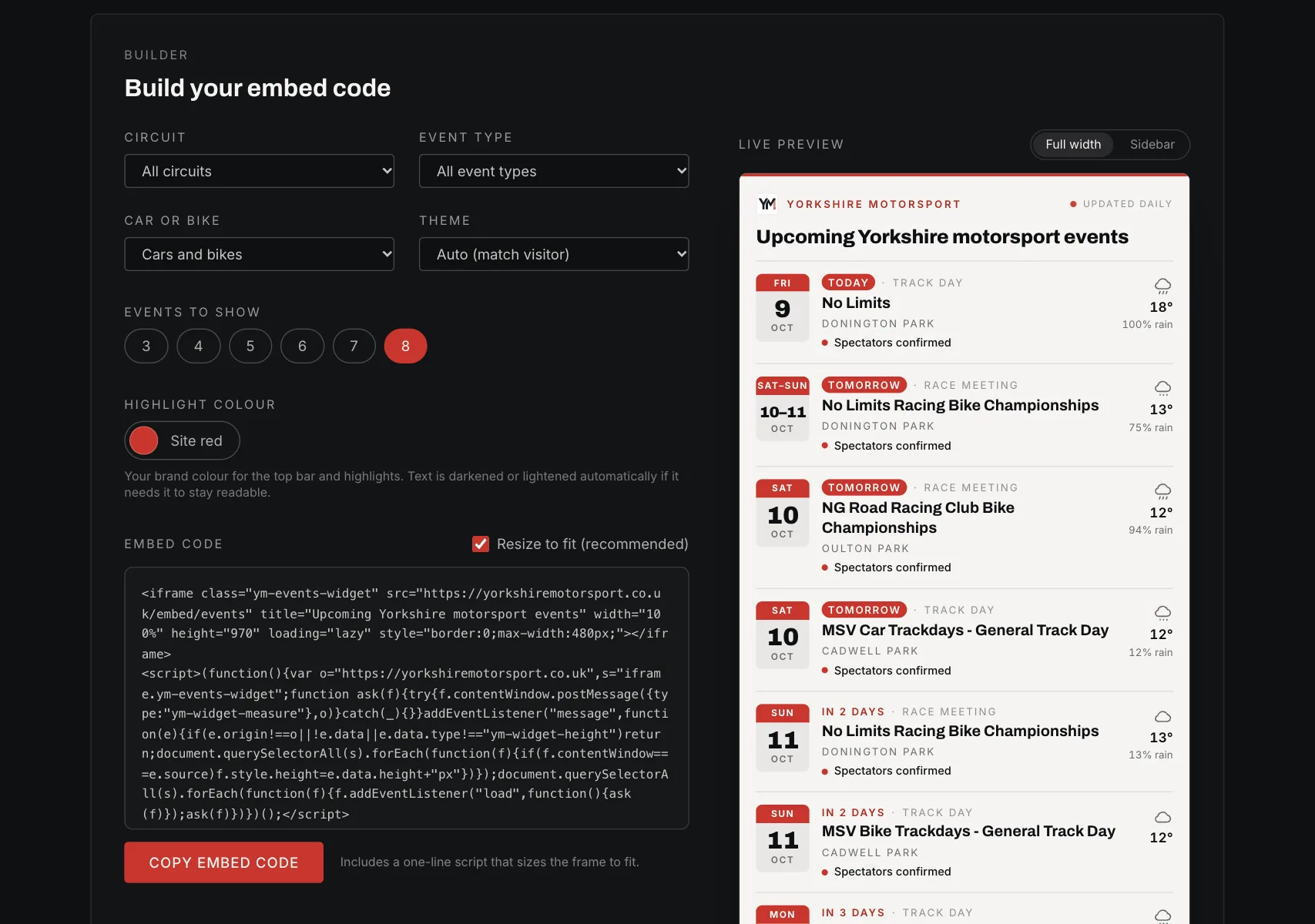
Task: Open MSV Bike Trackdays - General Track Day
Action: click(968, 832)
